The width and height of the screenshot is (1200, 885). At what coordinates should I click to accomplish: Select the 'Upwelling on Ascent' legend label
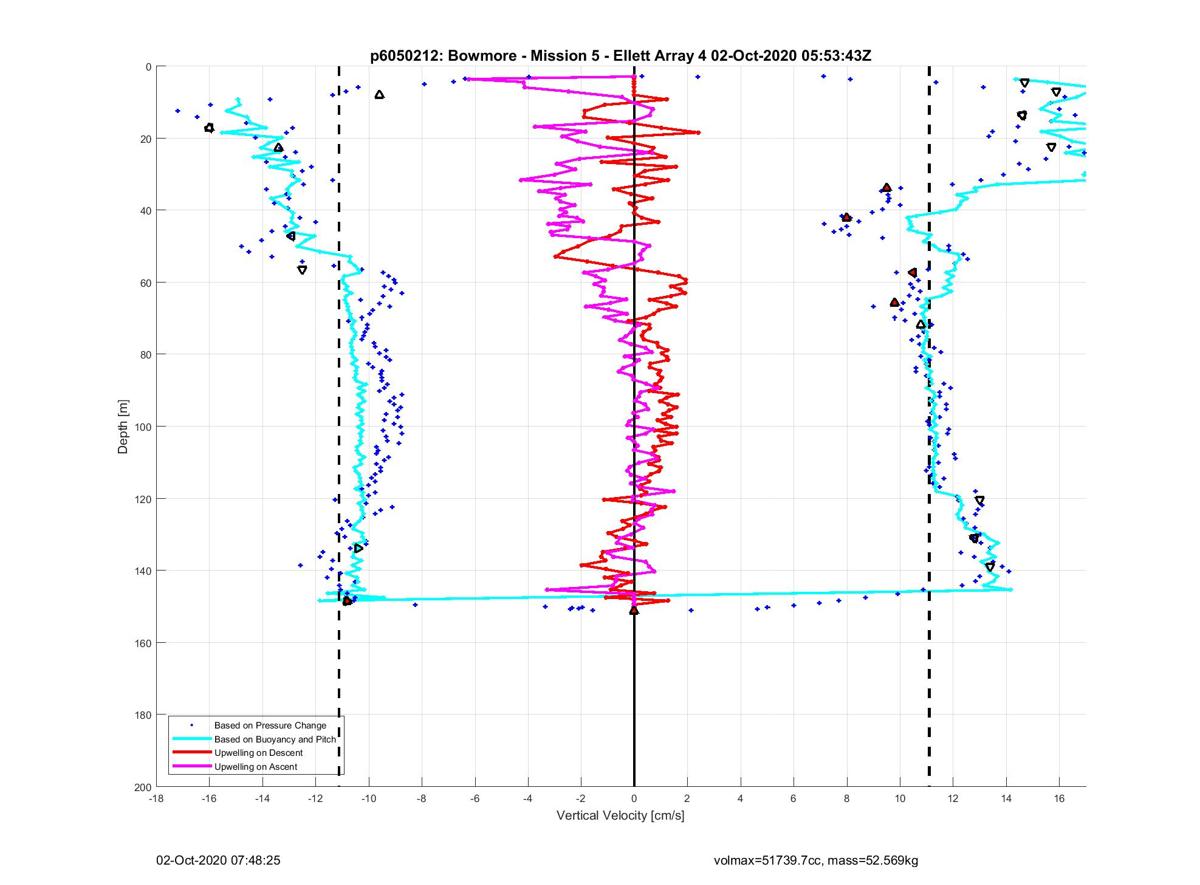(255, 767)
